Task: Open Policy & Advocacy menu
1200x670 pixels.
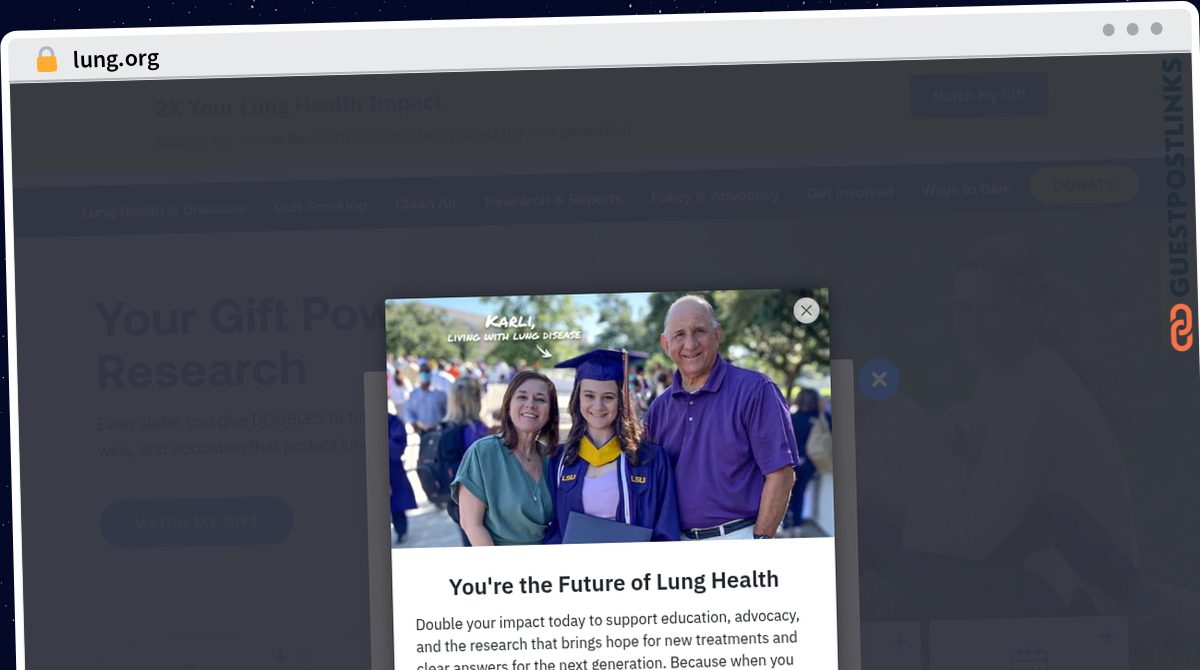Action: (715, 196)
